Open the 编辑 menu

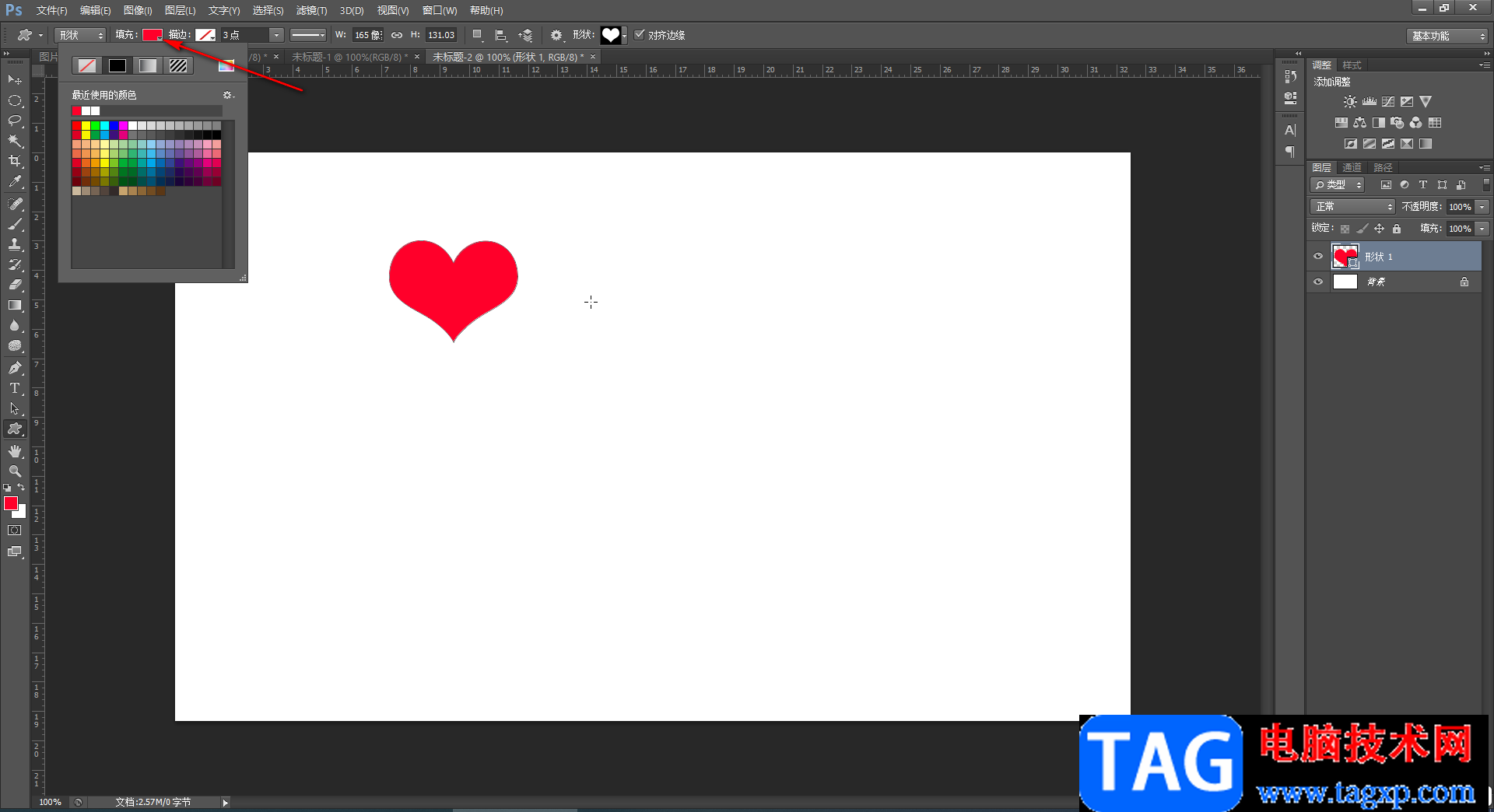point(95,11)
